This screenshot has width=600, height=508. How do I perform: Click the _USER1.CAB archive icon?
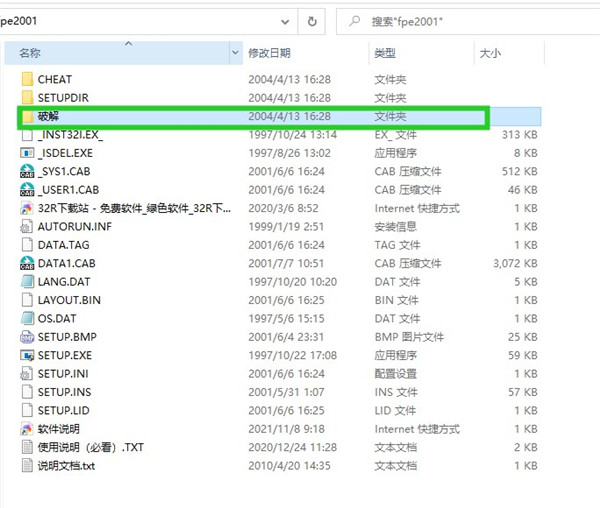(27, 190)
